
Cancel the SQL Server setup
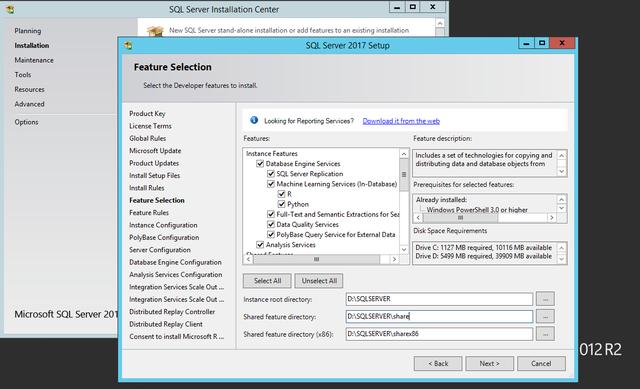coord(541,363)
